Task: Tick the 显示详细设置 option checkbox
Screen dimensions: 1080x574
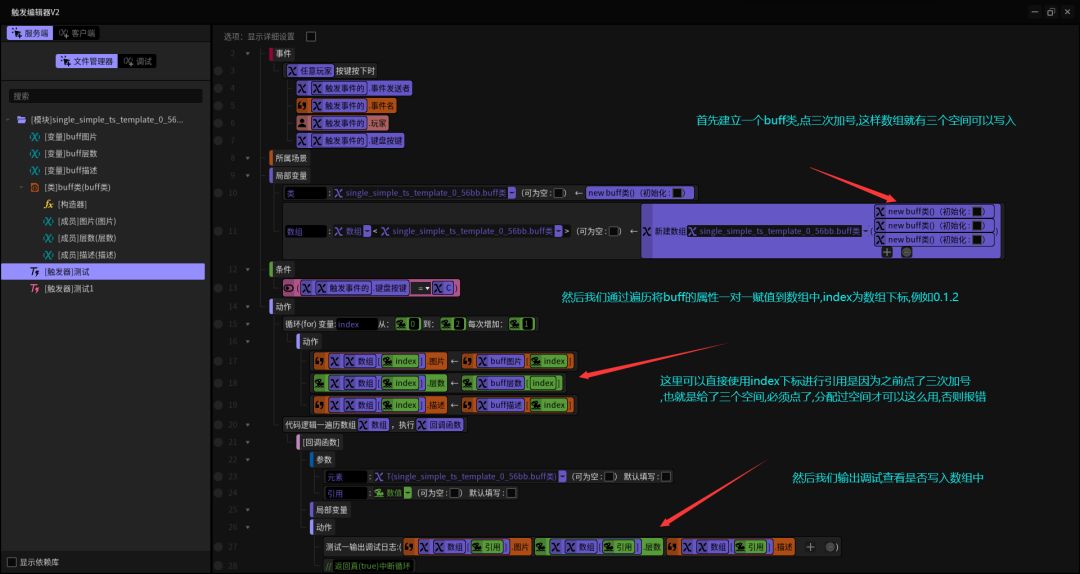Action: [x=311, y=37]
